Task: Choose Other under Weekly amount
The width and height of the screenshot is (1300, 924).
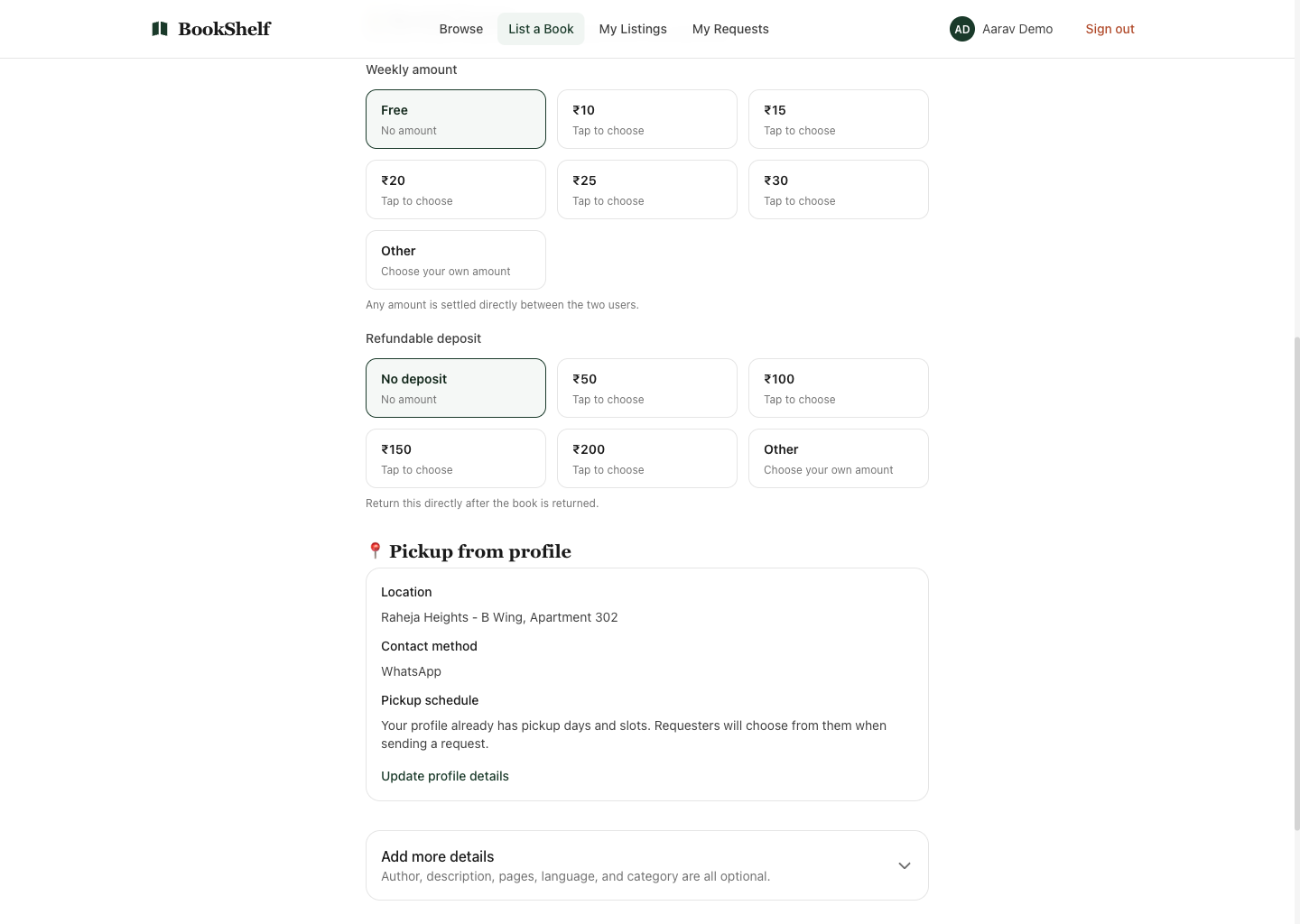Action: [455, 260]
